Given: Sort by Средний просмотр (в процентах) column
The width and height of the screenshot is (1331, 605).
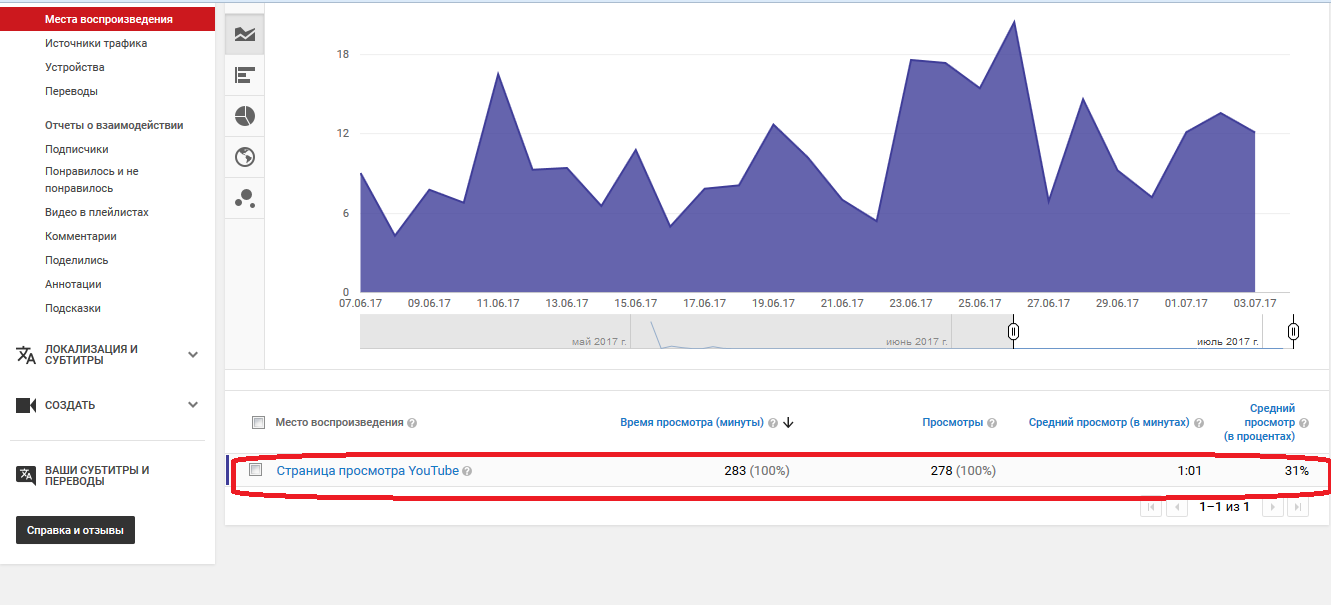Looking at the screenshot, I should [x=1260, y=422].
